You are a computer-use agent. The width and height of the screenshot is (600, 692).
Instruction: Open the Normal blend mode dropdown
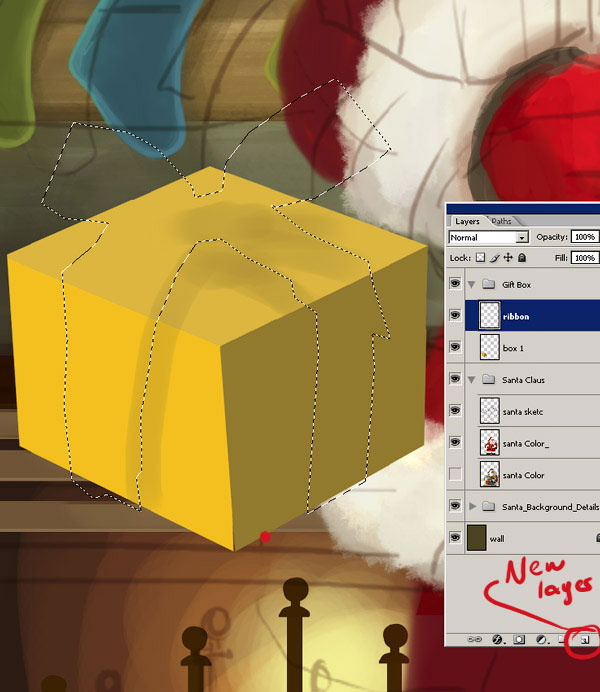pyautogui.click(x=489, y=237)
